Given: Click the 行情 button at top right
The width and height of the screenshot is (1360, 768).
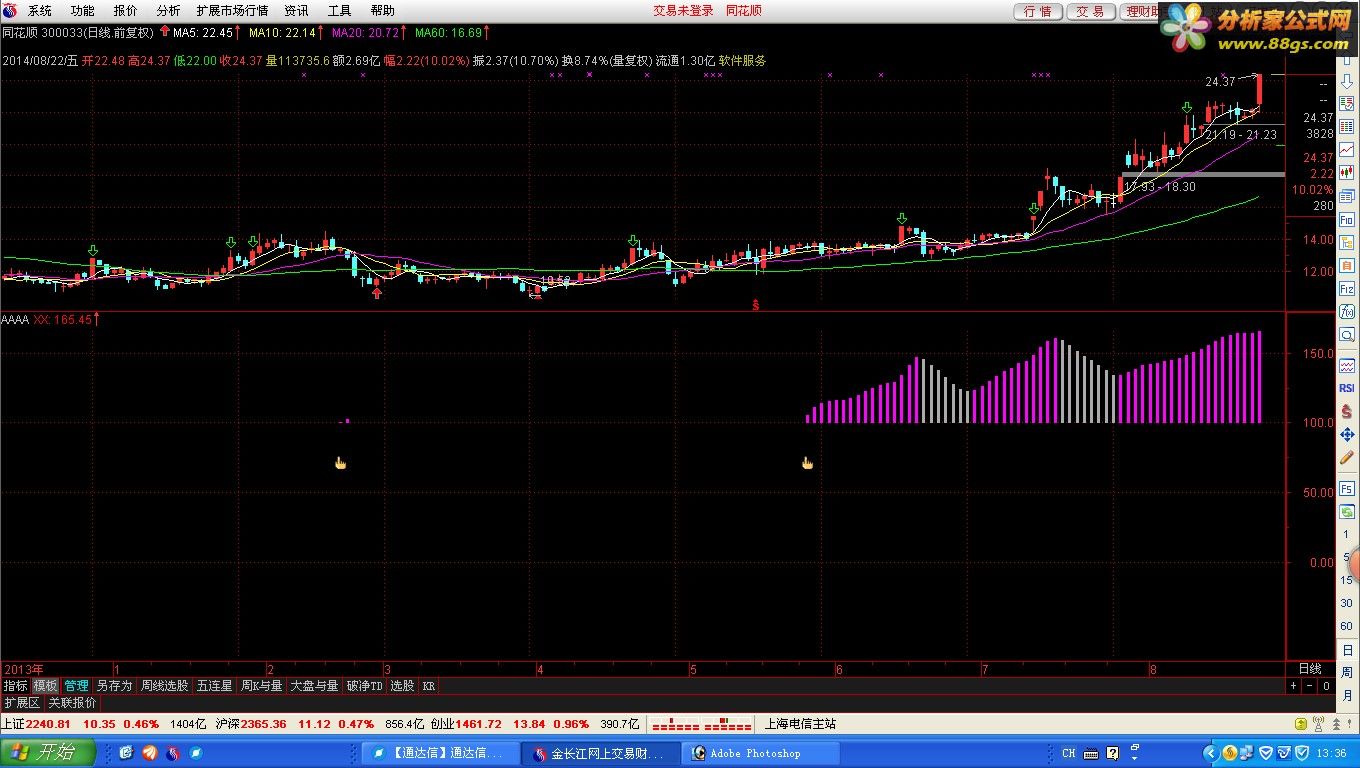Looking at the screenshot, I should tap(1038, 11).
